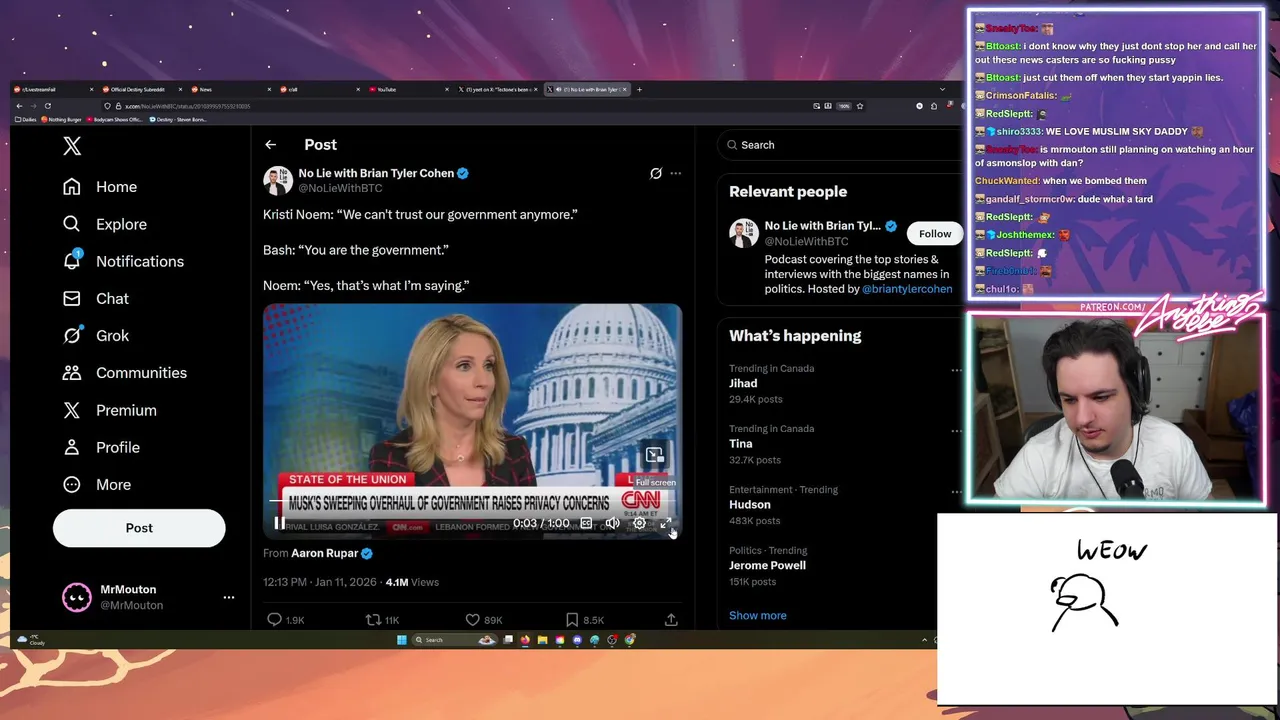Open Chat in the sidebar

tap(96, 298)
